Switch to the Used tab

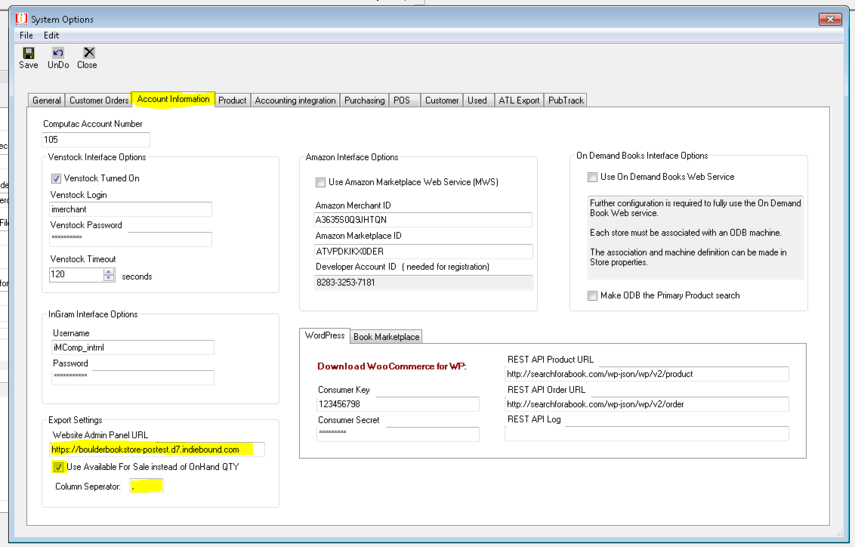point(477,100)
